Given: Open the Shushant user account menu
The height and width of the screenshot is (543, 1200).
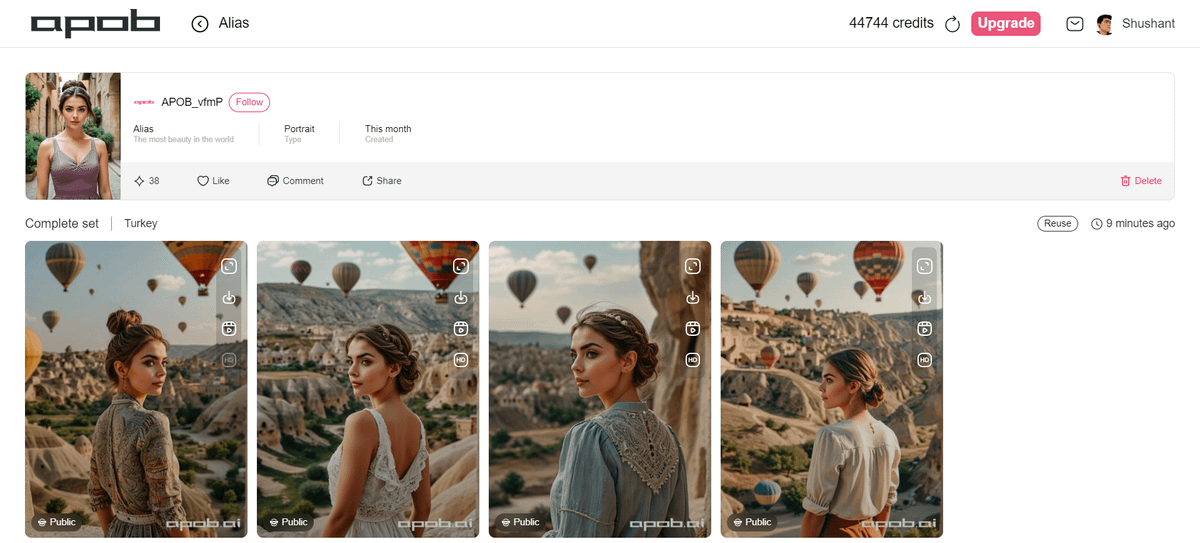Looking at the screenshot, I should pyautogui.click(x=1135, y=24).
